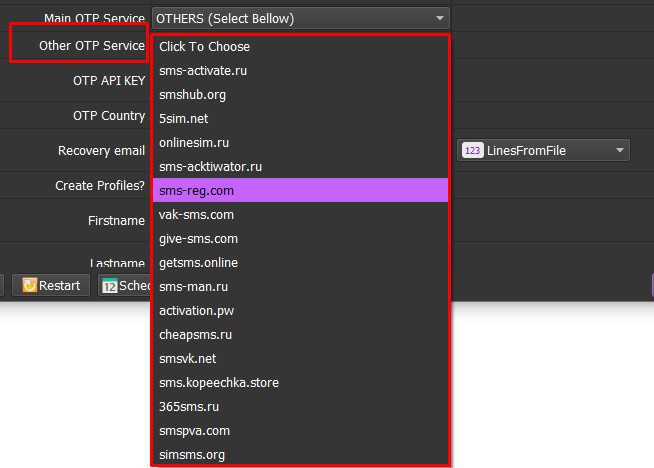Click the 'Create Profiles?' label
The height and width of the screenshot is (468, 654).
(100, 186)
